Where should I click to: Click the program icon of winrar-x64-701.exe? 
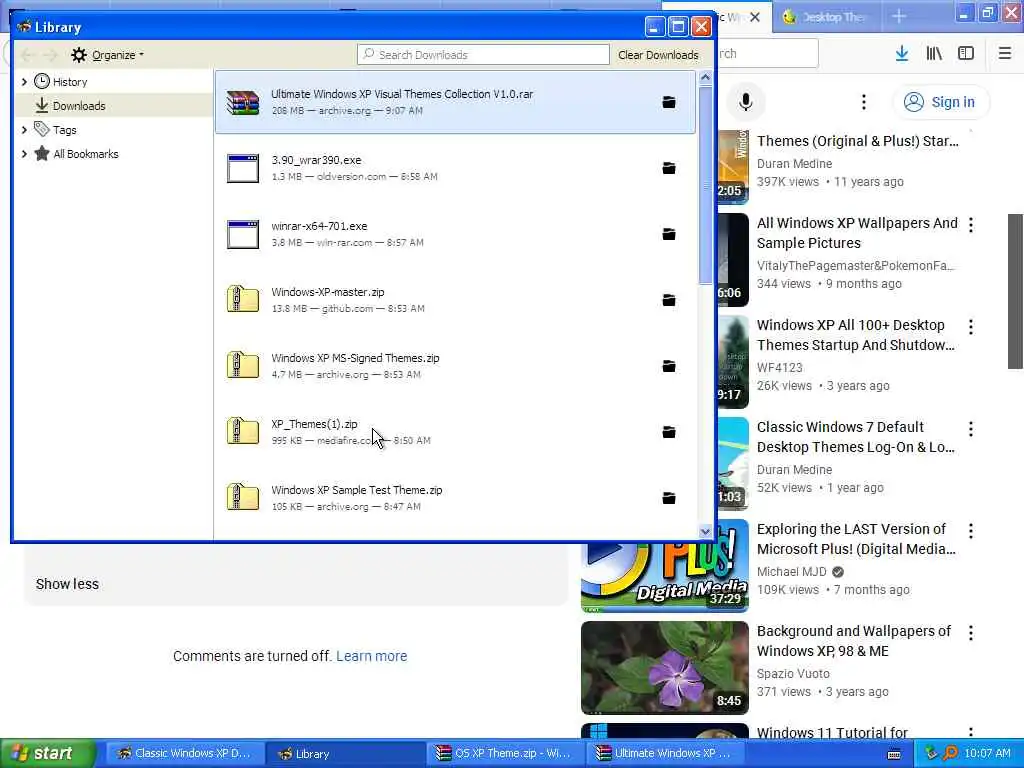click(243, 234)
